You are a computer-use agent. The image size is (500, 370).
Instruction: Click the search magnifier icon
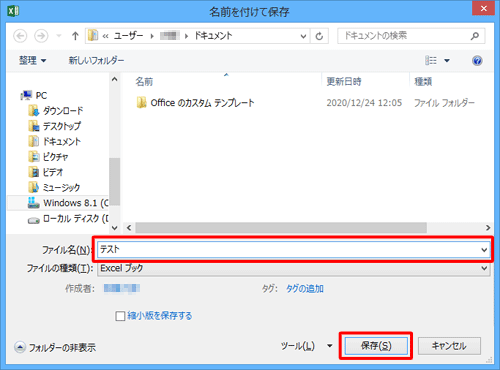pyautogui.click(x=475, y=36)
